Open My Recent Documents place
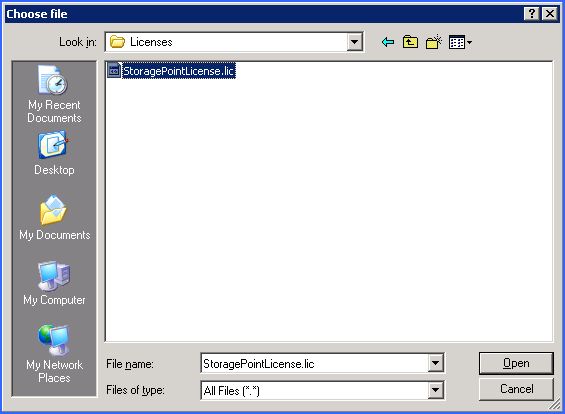Image resolution: width=565 pixels, height=414 pixels. point(54,94)
